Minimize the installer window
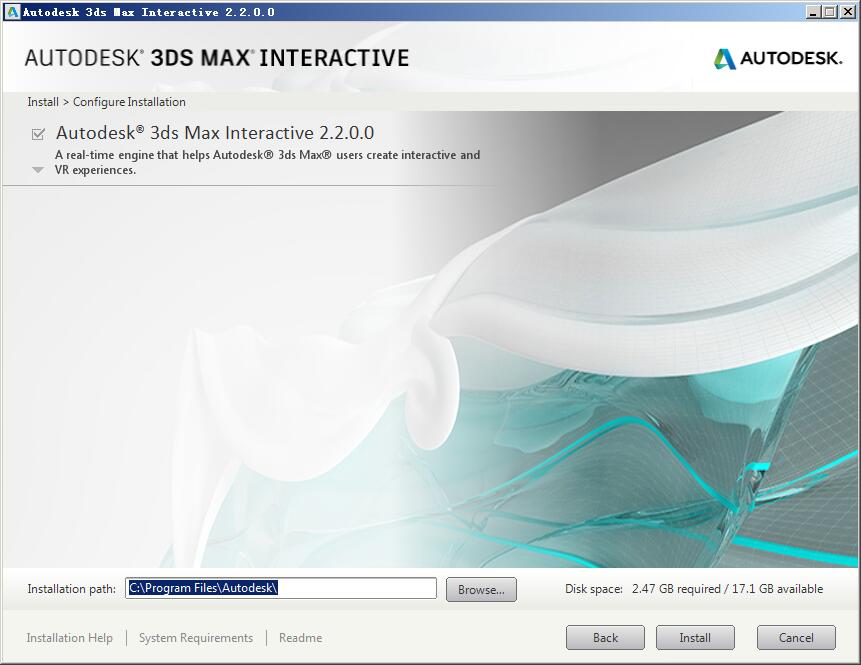 (x=814, y=12)
